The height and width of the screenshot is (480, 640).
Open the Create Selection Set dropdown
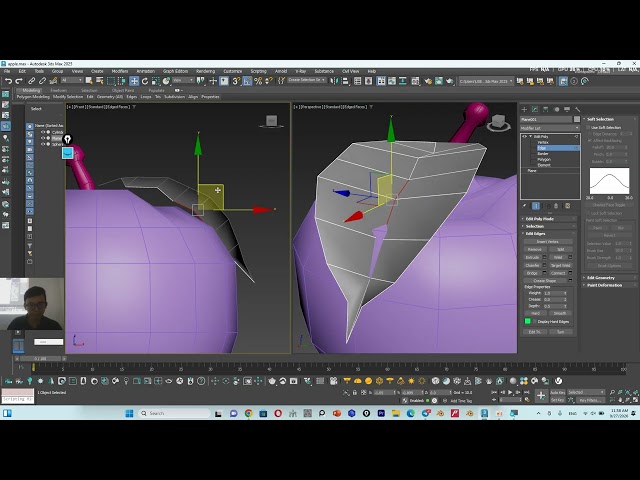click(307, 80)
